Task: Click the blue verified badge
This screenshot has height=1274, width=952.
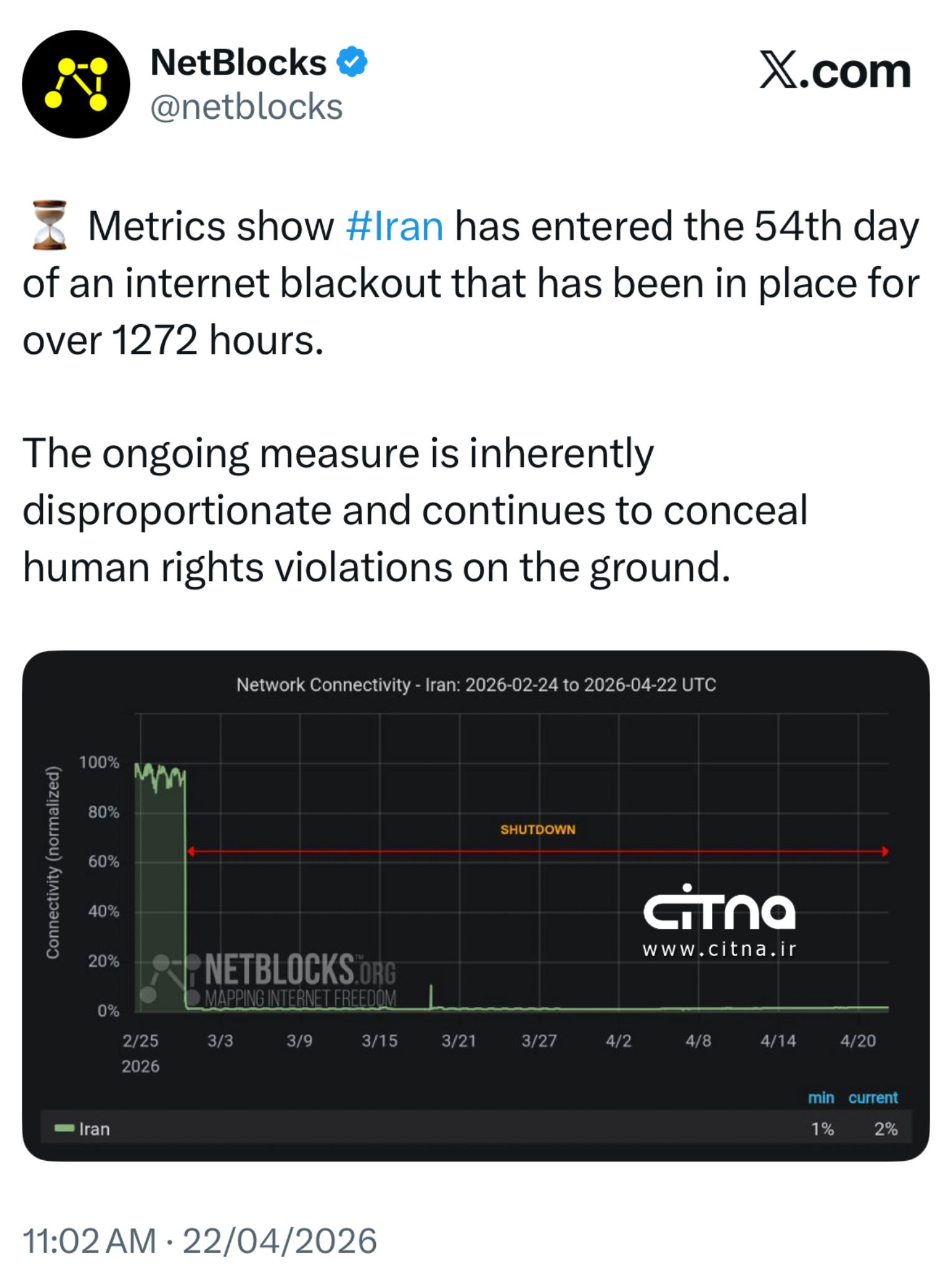Action: (x=352, y=62)
